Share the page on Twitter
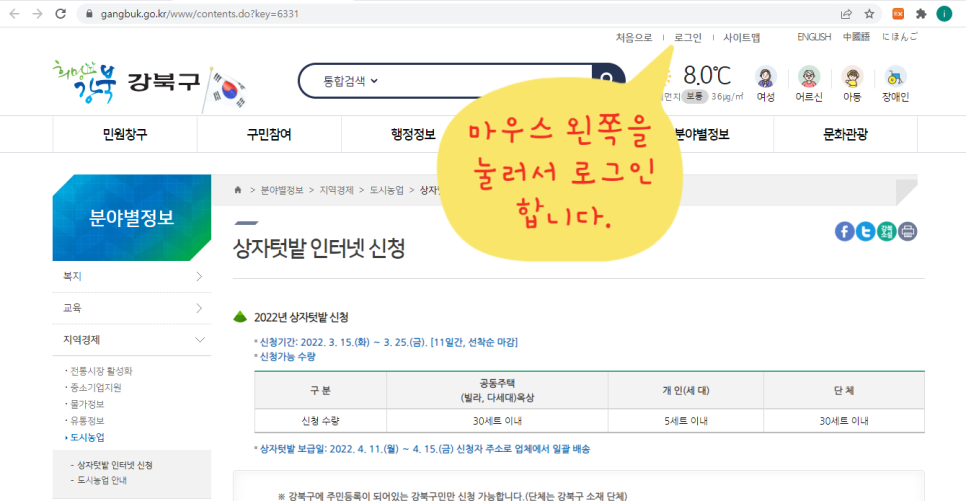Screen dimensions: 966x501 [x=866, y=232]
